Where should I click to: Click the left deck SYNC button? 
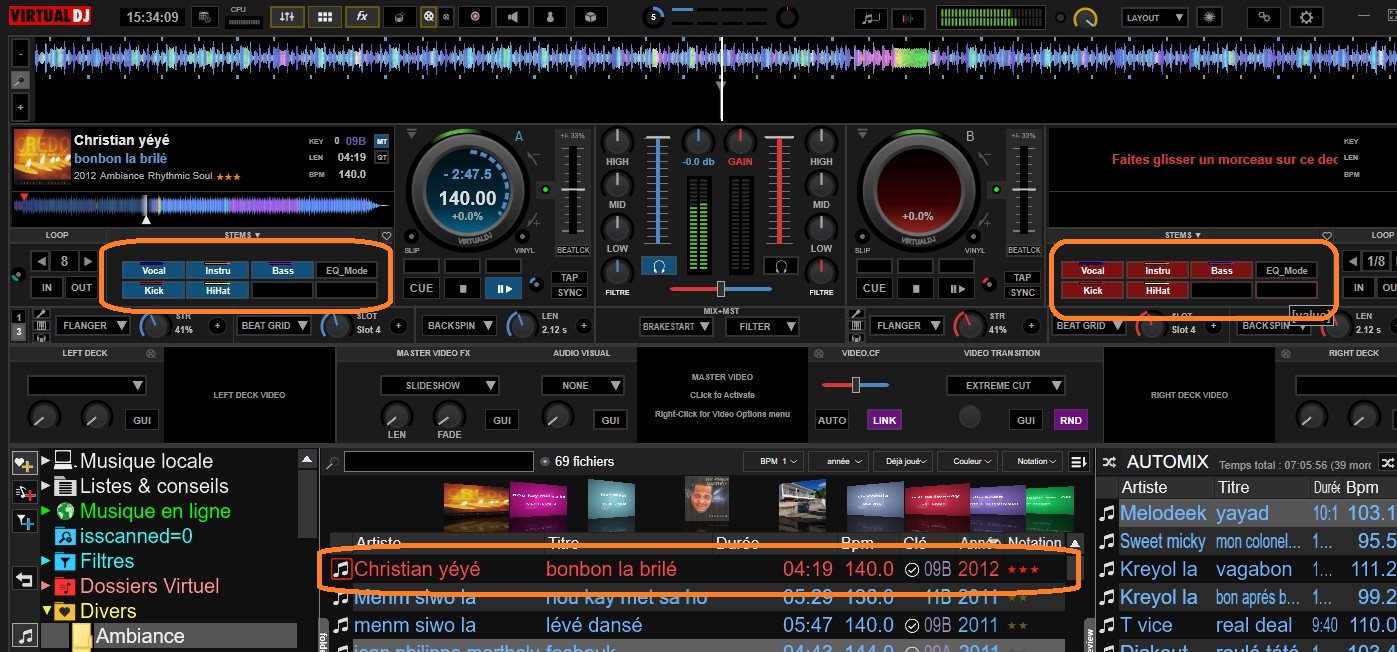(569, 293)
